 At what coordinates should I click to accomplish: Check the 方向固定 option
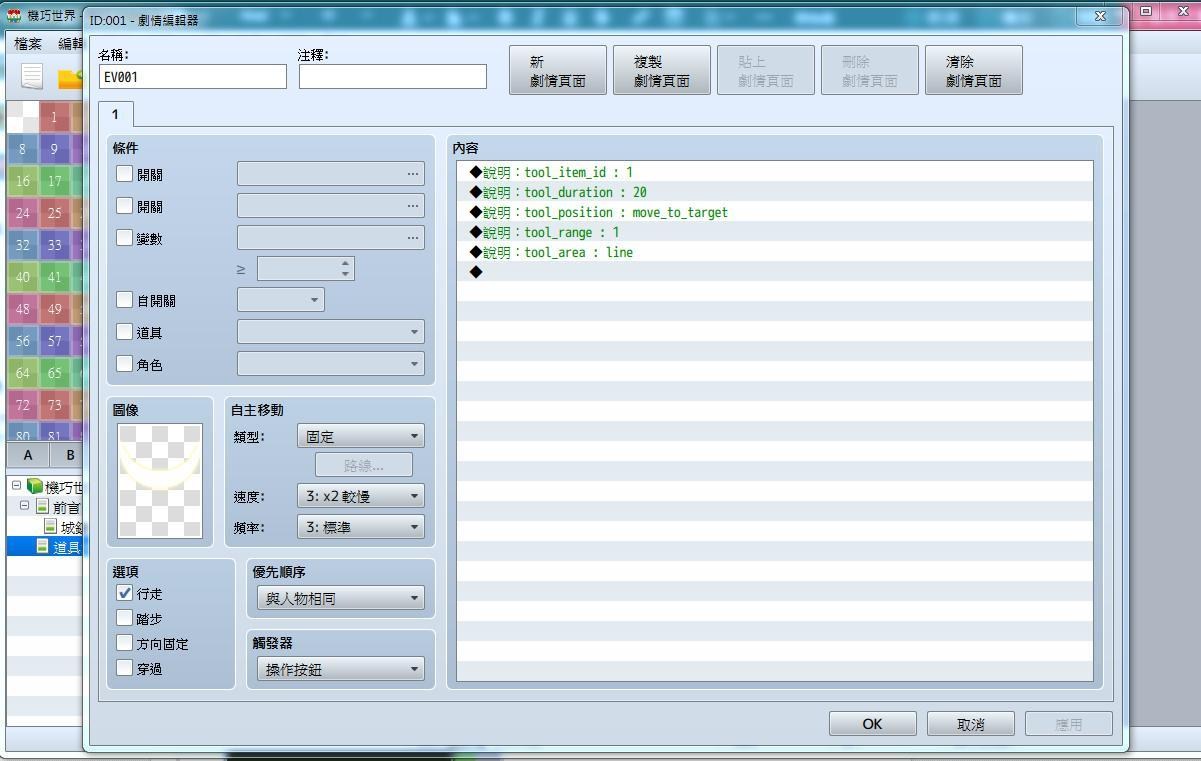124,643
